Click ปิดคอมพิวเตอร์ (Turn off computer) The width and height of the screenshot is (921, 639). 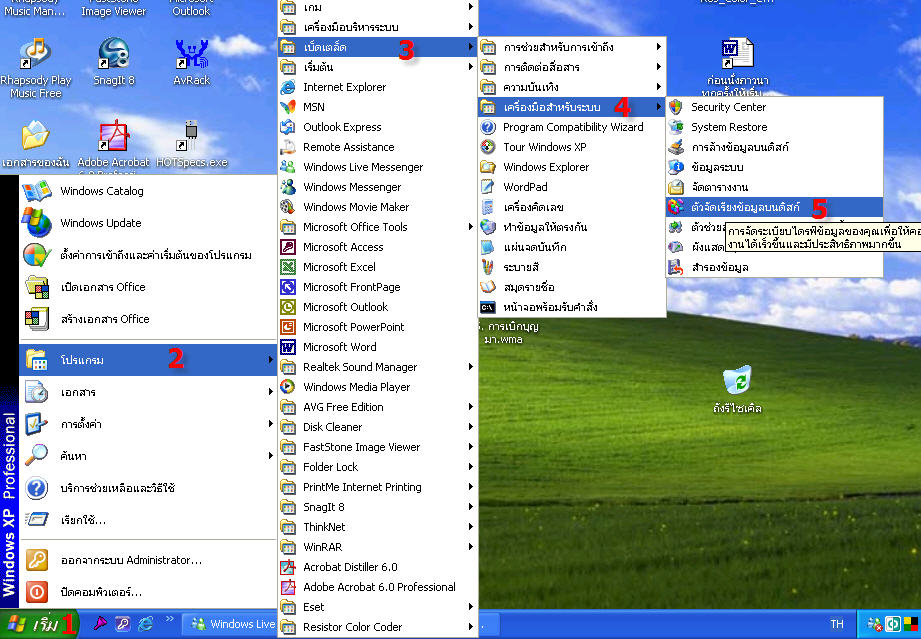coord(148,591)
